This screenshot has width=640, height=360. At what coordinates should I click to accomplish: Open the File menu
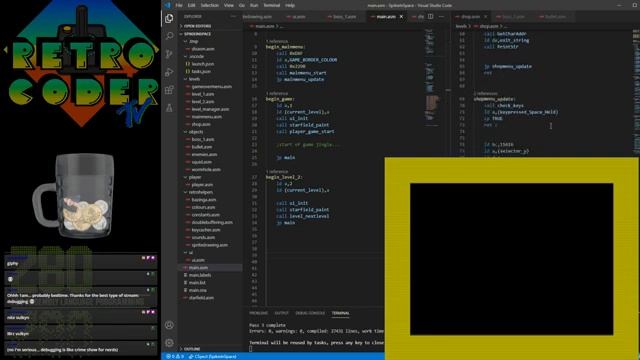[179, 5]
